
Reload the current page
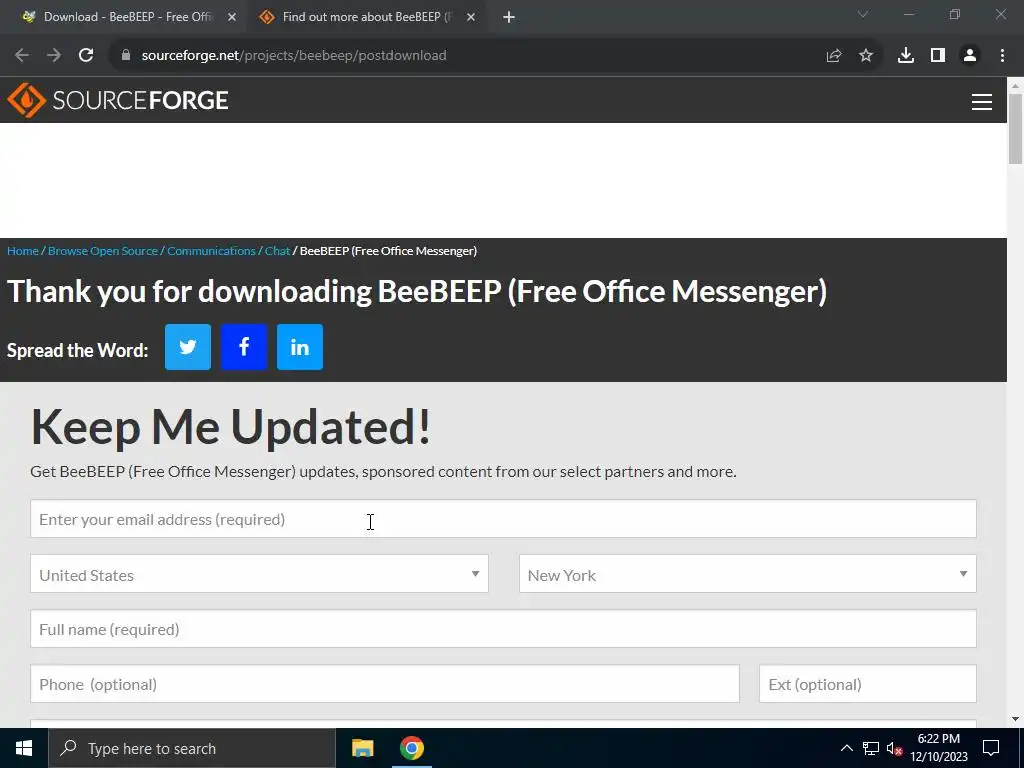point(86,56)
